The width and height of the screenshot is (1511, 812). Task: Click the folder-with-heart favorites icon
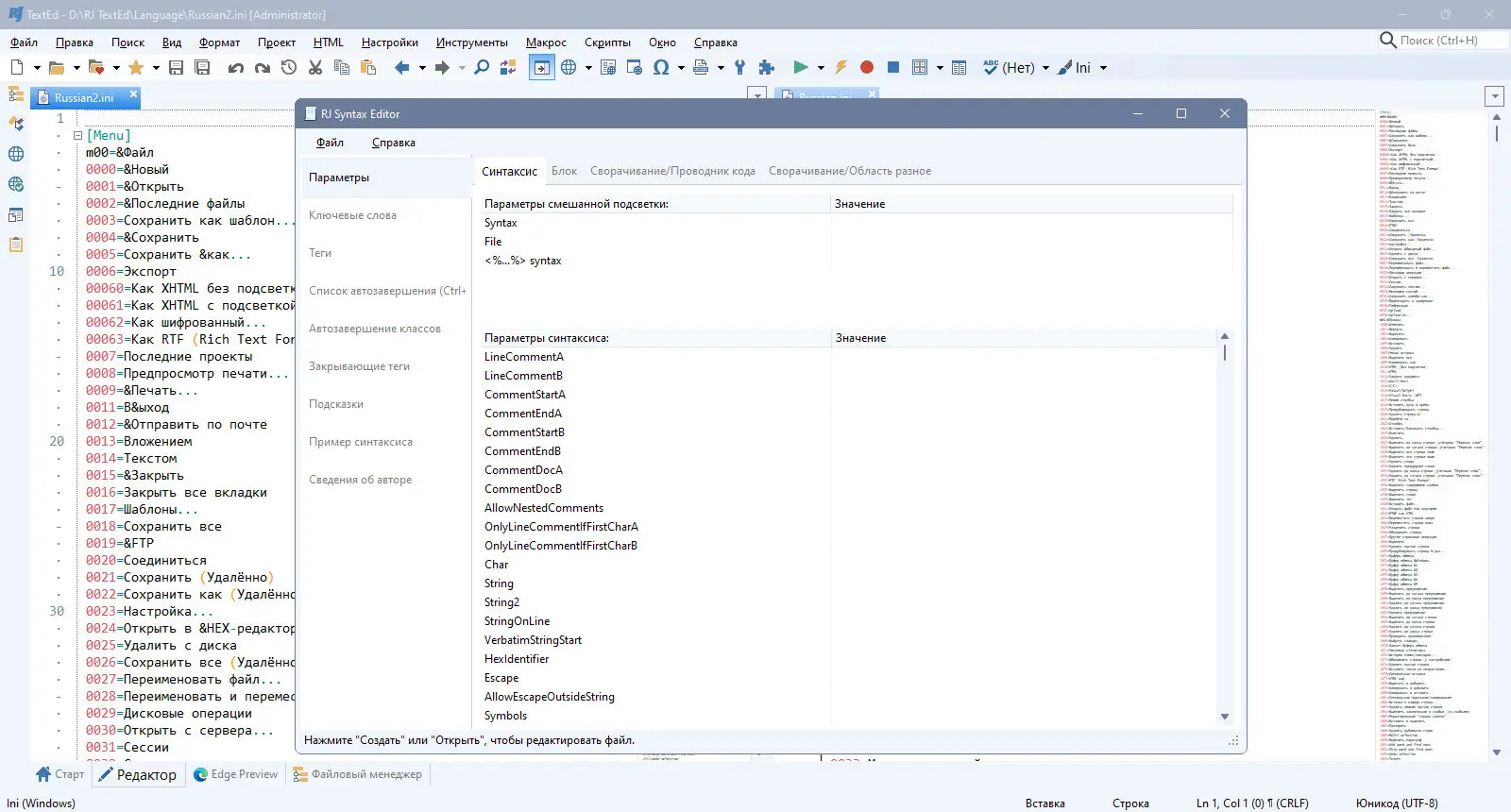point(96,67)
